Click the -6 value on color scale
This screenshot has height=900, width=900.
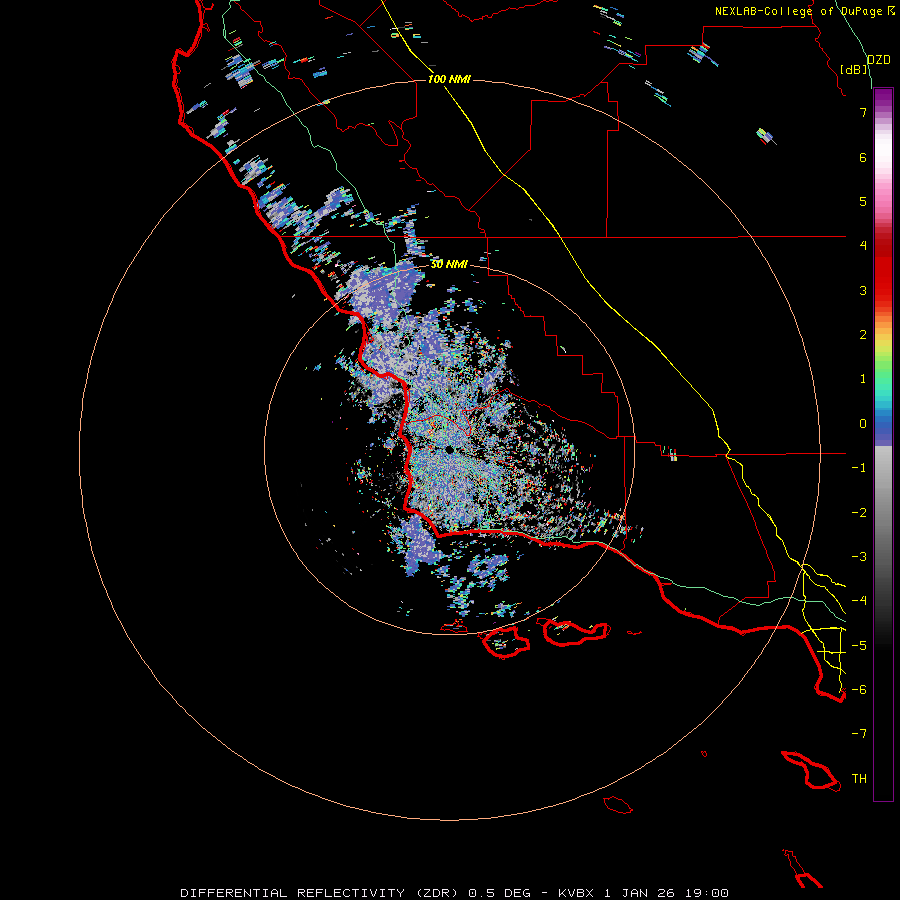(859, 689)
